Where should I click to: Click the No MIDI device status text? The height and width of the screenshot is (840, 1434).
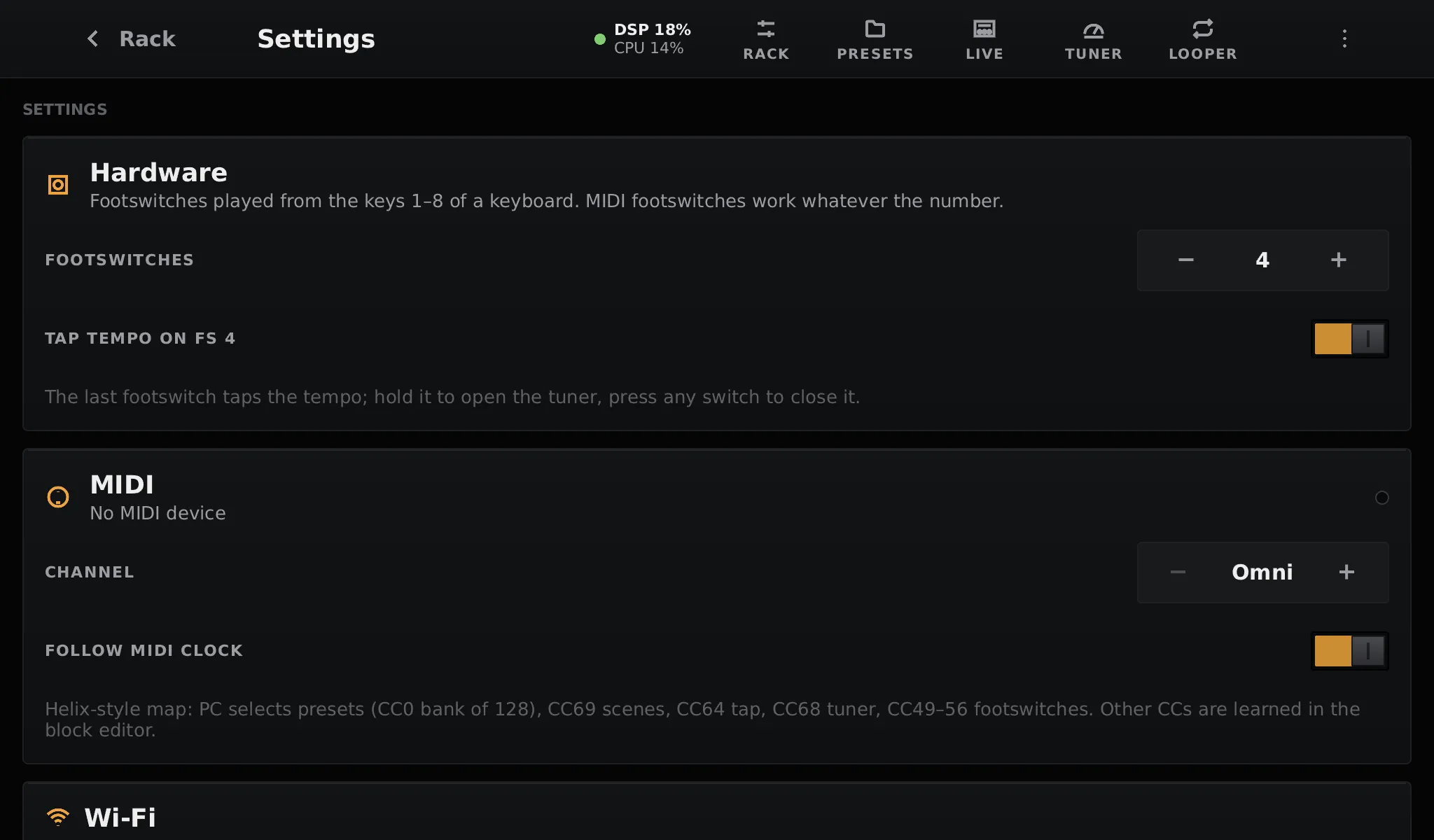pos(158,513)
